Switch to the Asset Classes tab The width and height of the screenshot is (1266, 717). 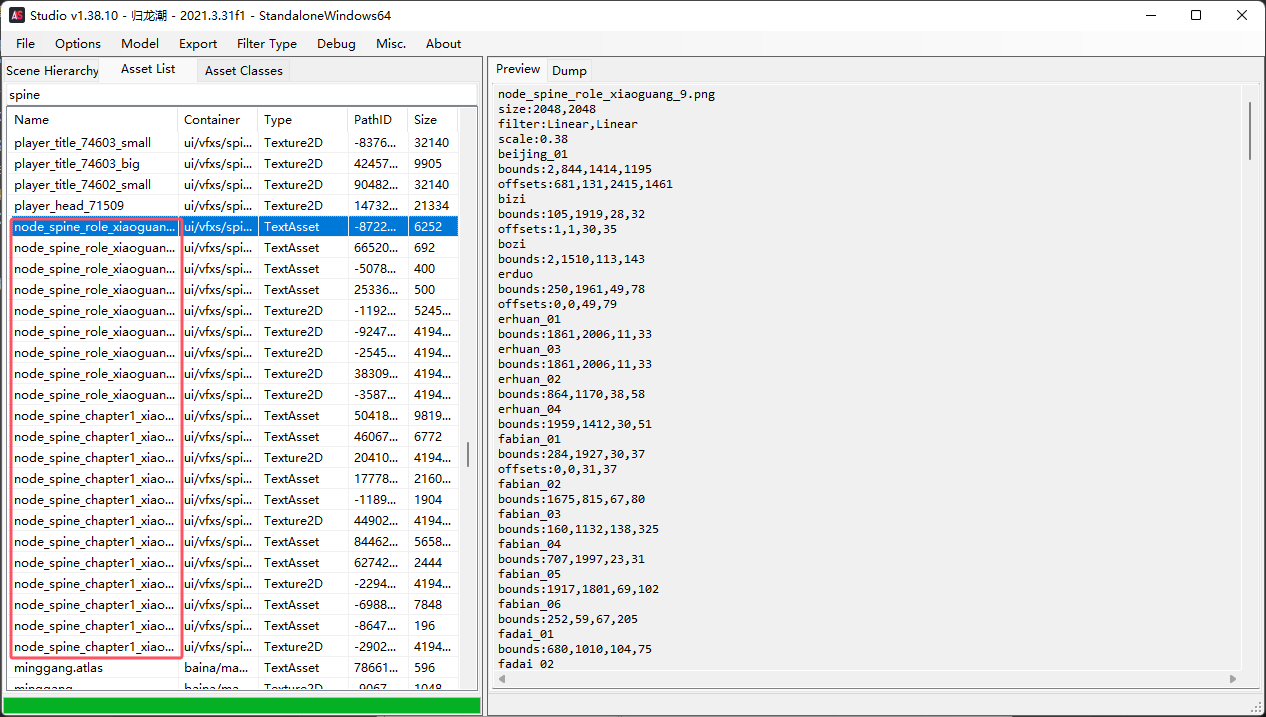coord(244,71)
